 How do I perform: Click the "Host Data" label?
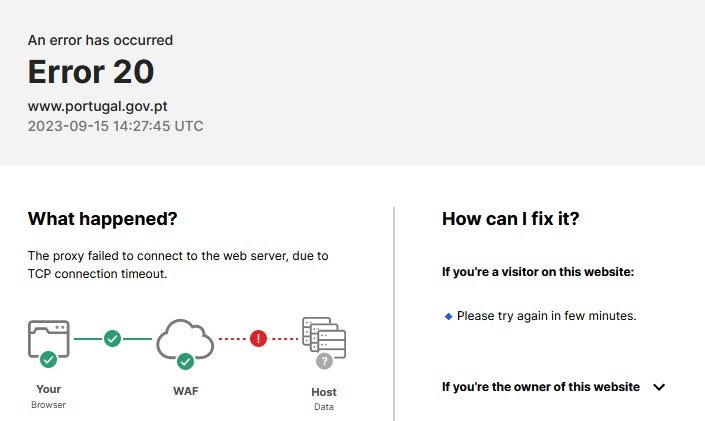pos(324,399)
